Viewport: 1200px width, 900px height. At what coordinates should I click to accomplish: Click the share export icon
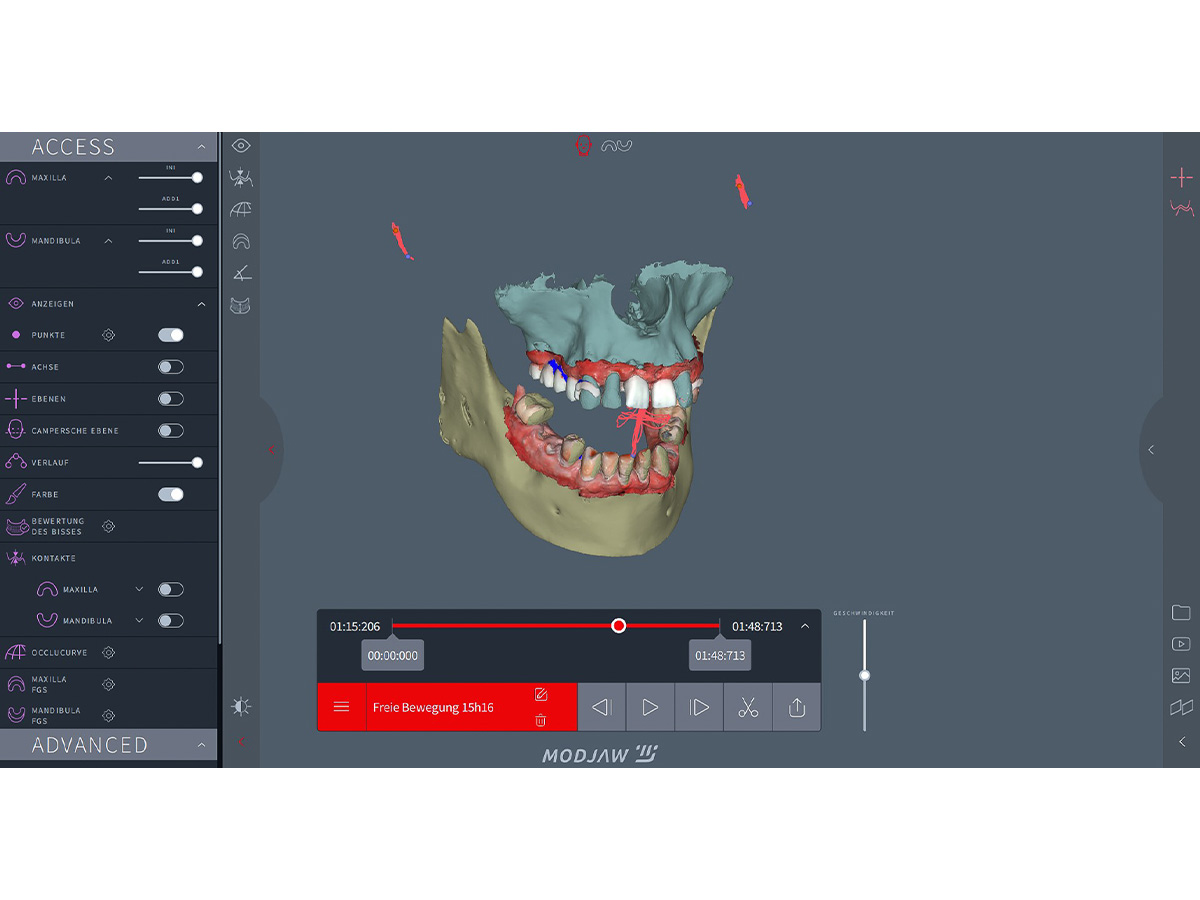pos(797,708)
